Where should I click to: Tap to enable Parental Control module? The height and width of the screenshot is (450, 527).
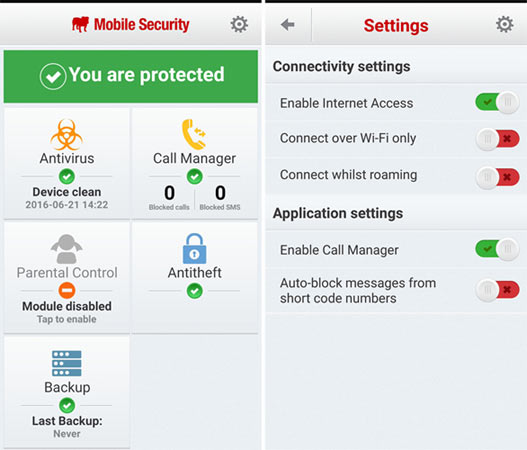(x=67, y=319)
